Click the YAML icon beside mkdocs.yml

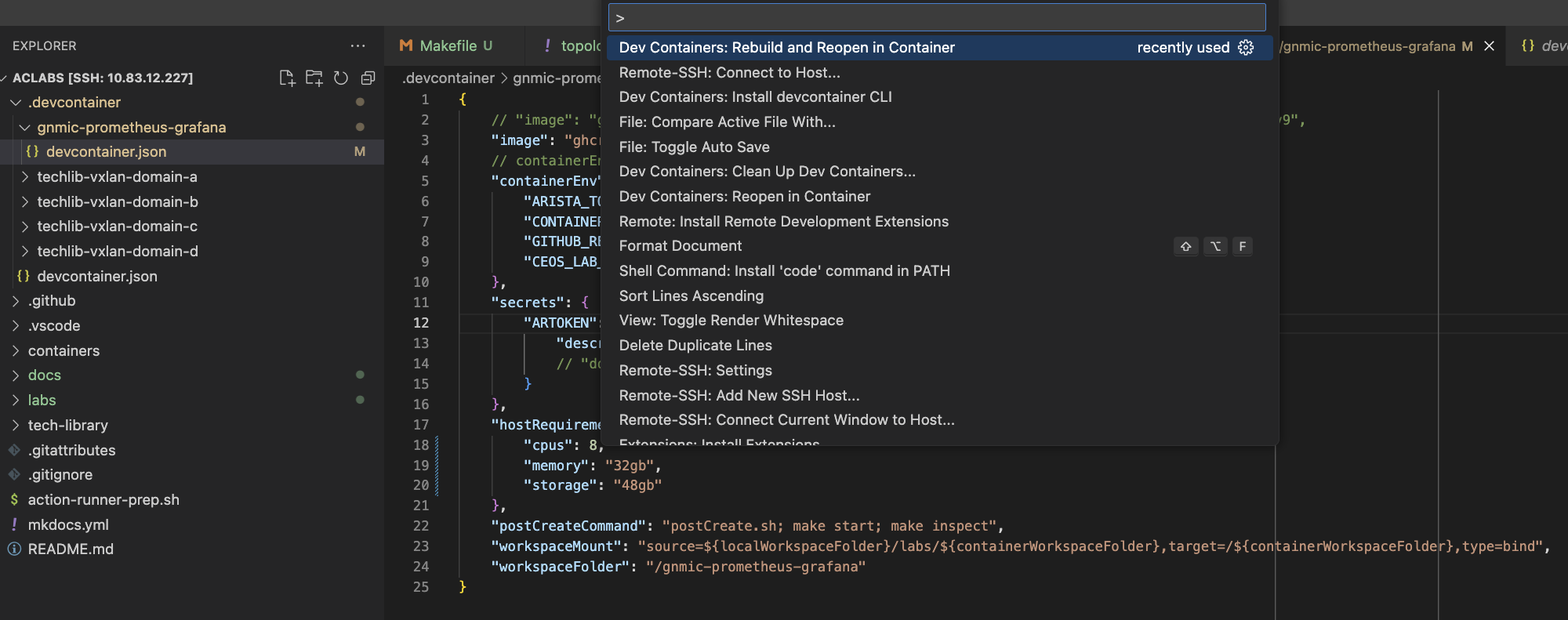14,524
